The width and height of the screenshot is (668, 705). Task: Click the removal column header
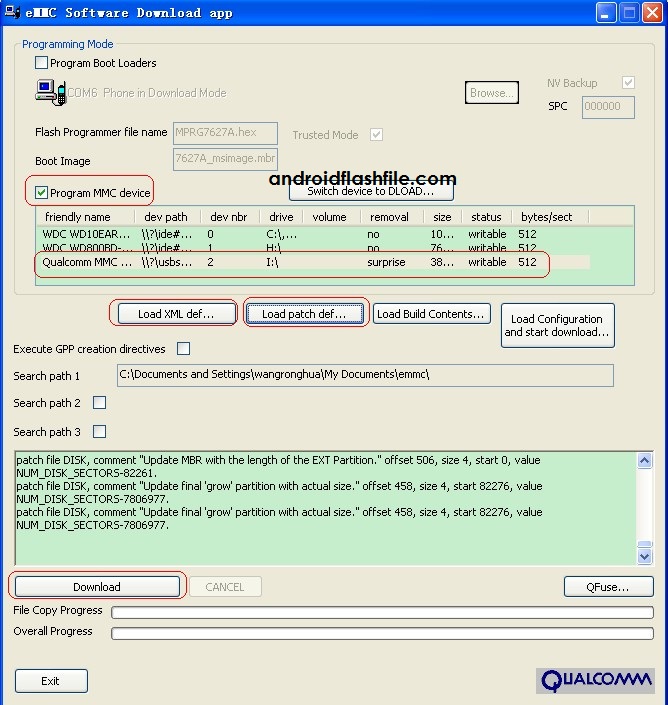(x=392, y=217)
